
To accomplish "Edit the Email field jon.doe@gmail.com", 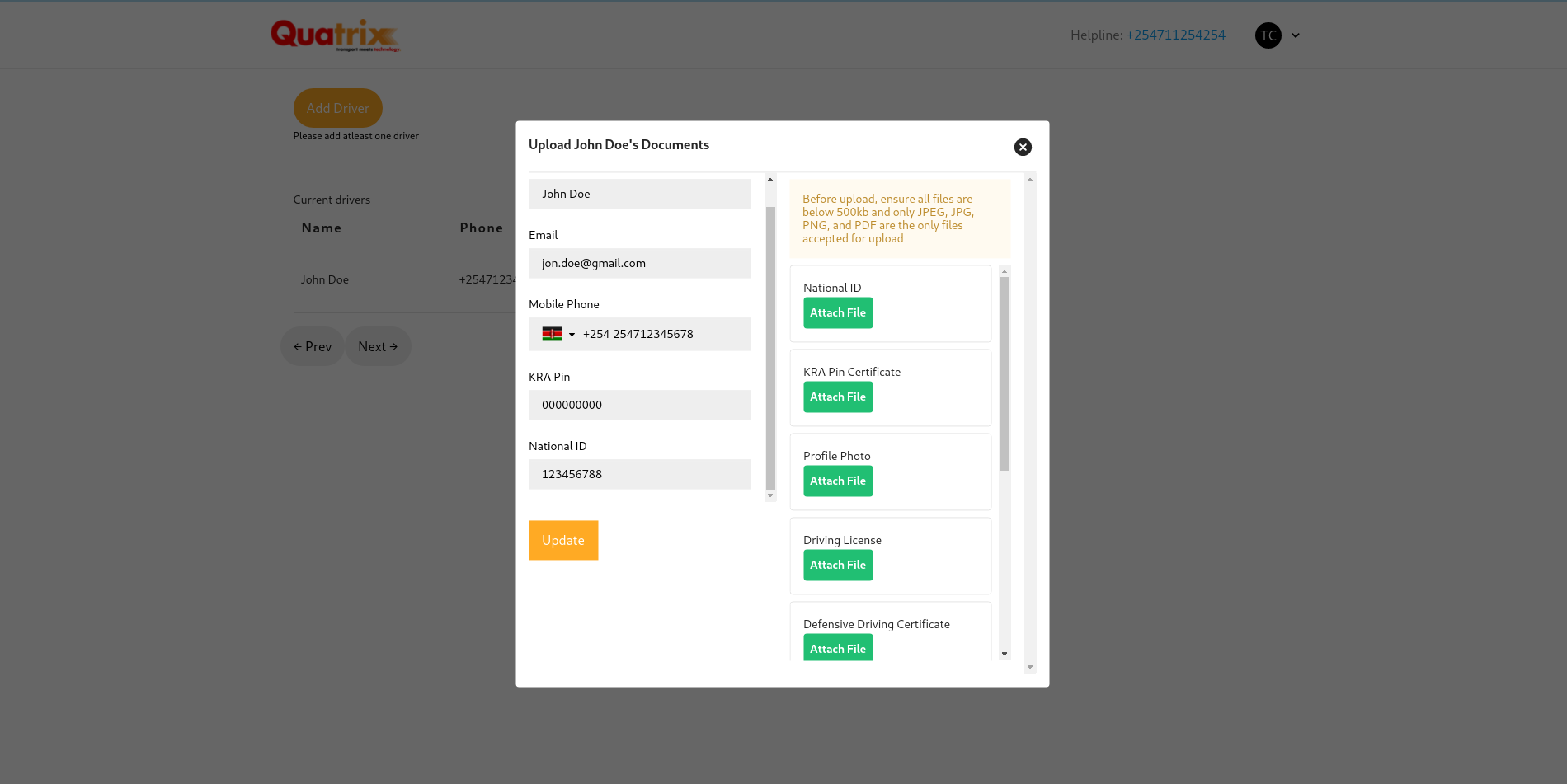I will point(640,263).
